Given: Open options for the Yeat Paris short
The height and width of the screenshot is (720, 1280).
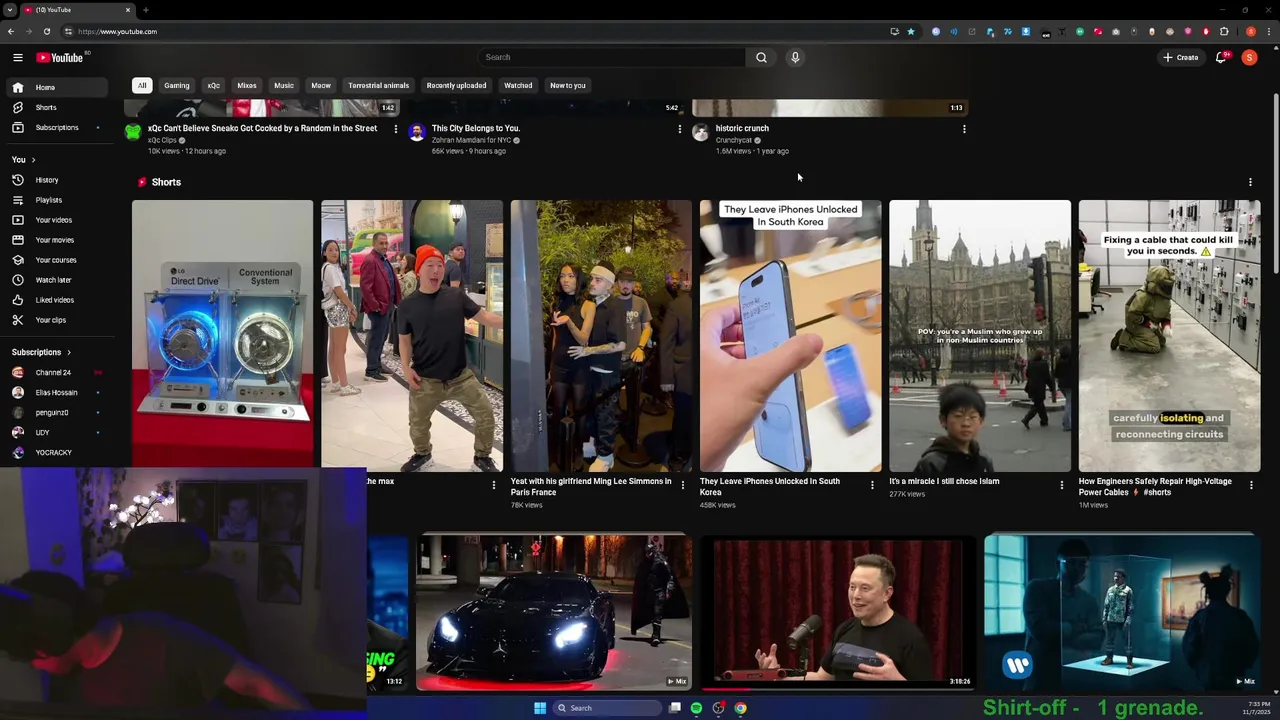Looking at the screenshot, I should point(683,485).
